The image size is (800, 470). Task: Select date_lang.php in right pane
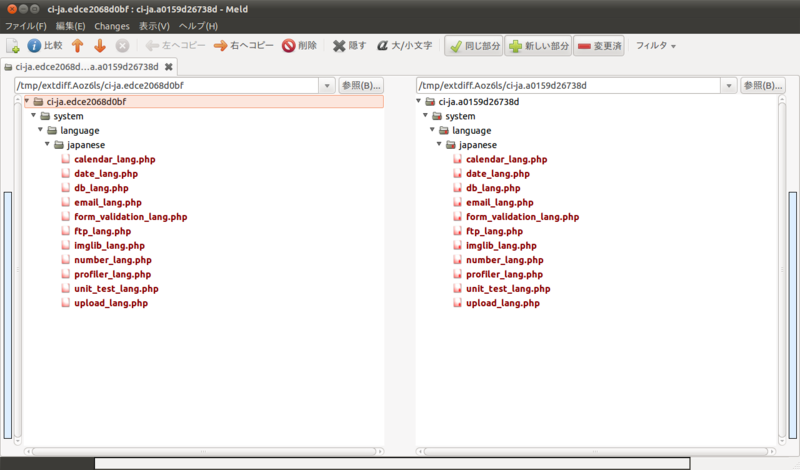[498, 174]
